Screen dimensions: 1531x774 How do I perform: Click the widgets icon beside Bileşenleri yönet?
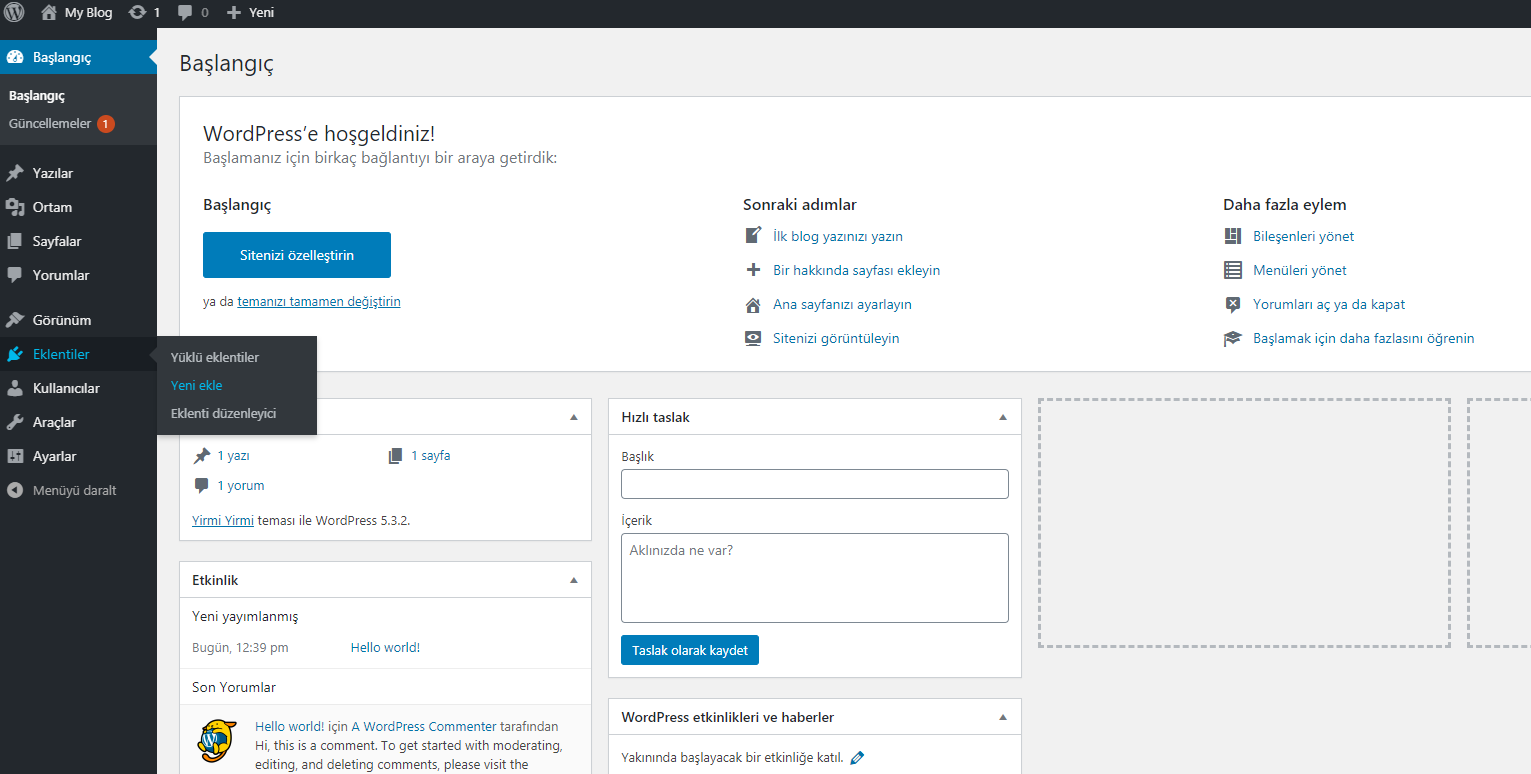click(x=1233, y=236)
